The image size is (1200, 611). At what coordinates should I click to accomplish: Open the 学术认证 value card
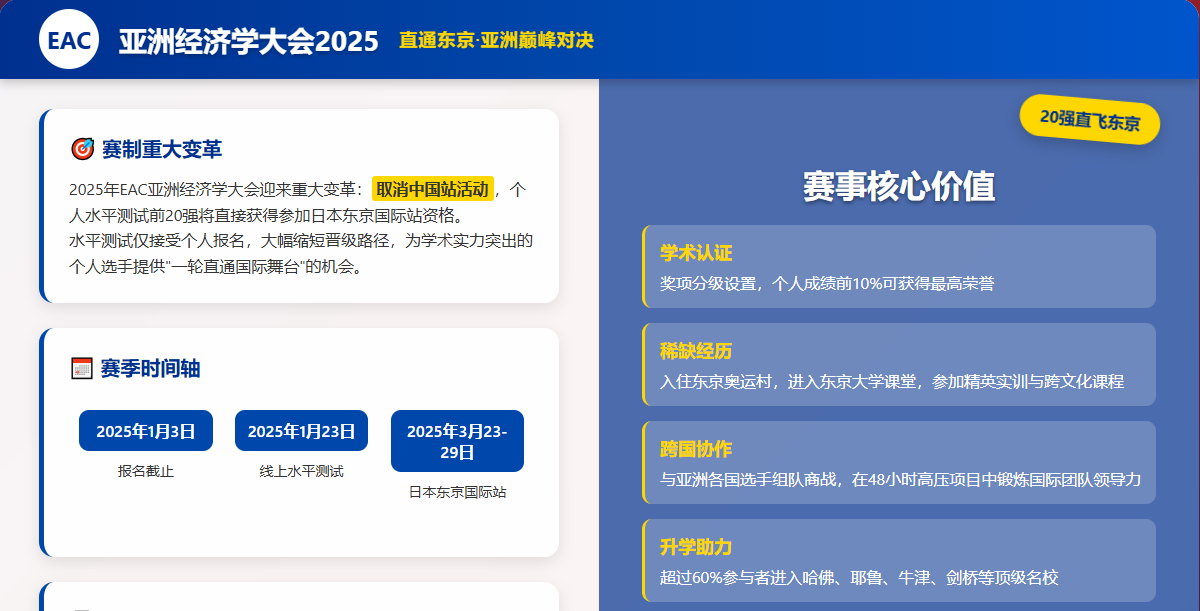click(899, 266)
